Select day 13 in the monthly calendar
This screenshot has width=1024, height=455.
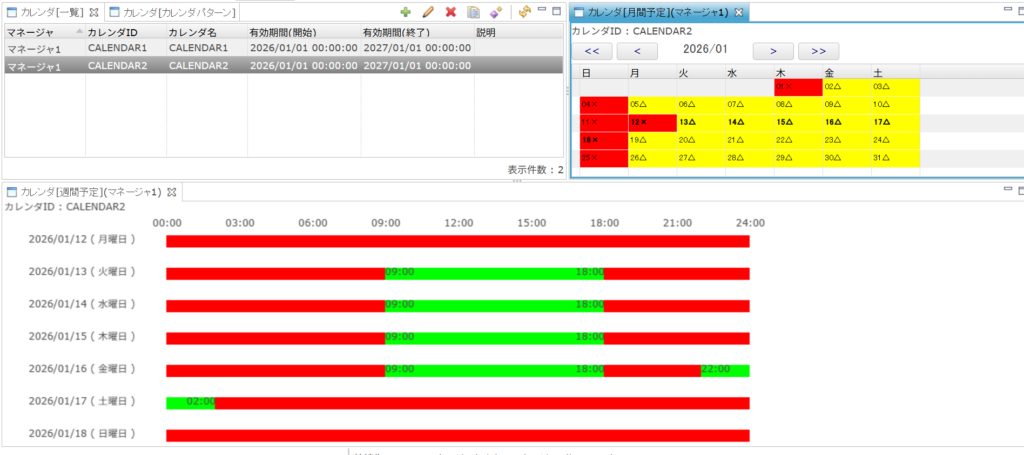tap(701, 122)
